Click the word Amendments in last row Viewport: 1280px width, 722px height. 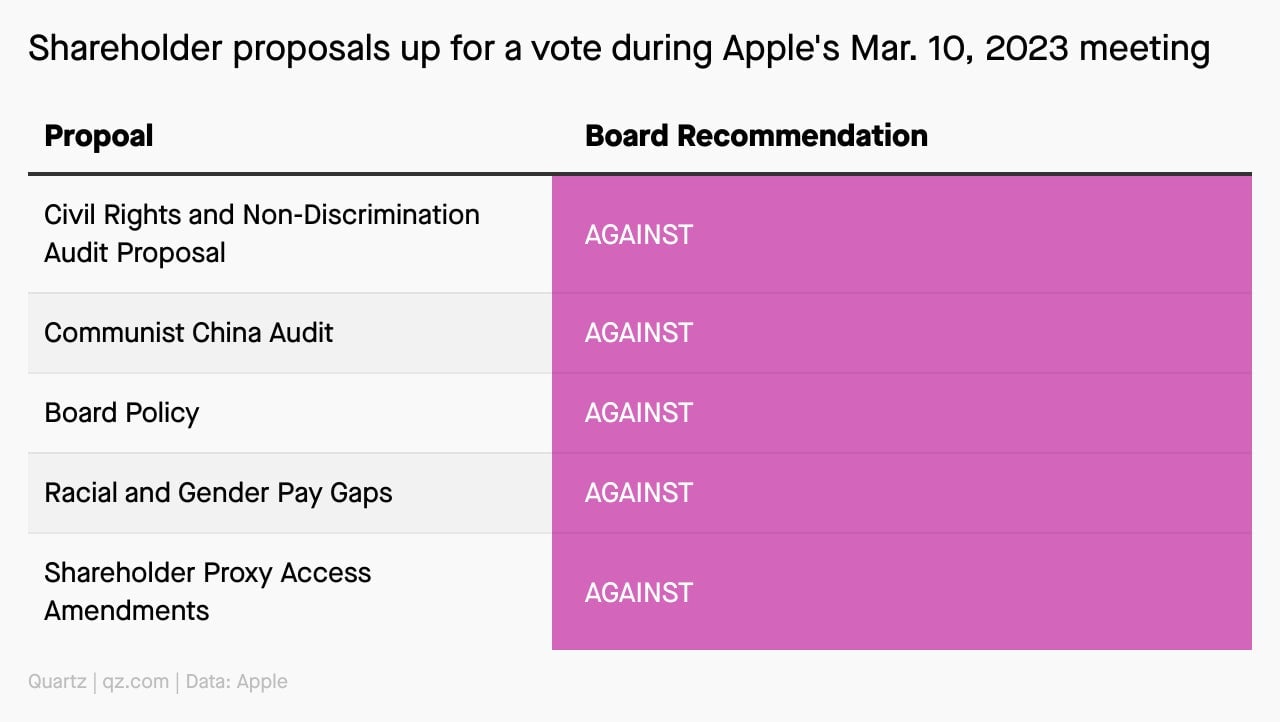click(x=127, y=611)
